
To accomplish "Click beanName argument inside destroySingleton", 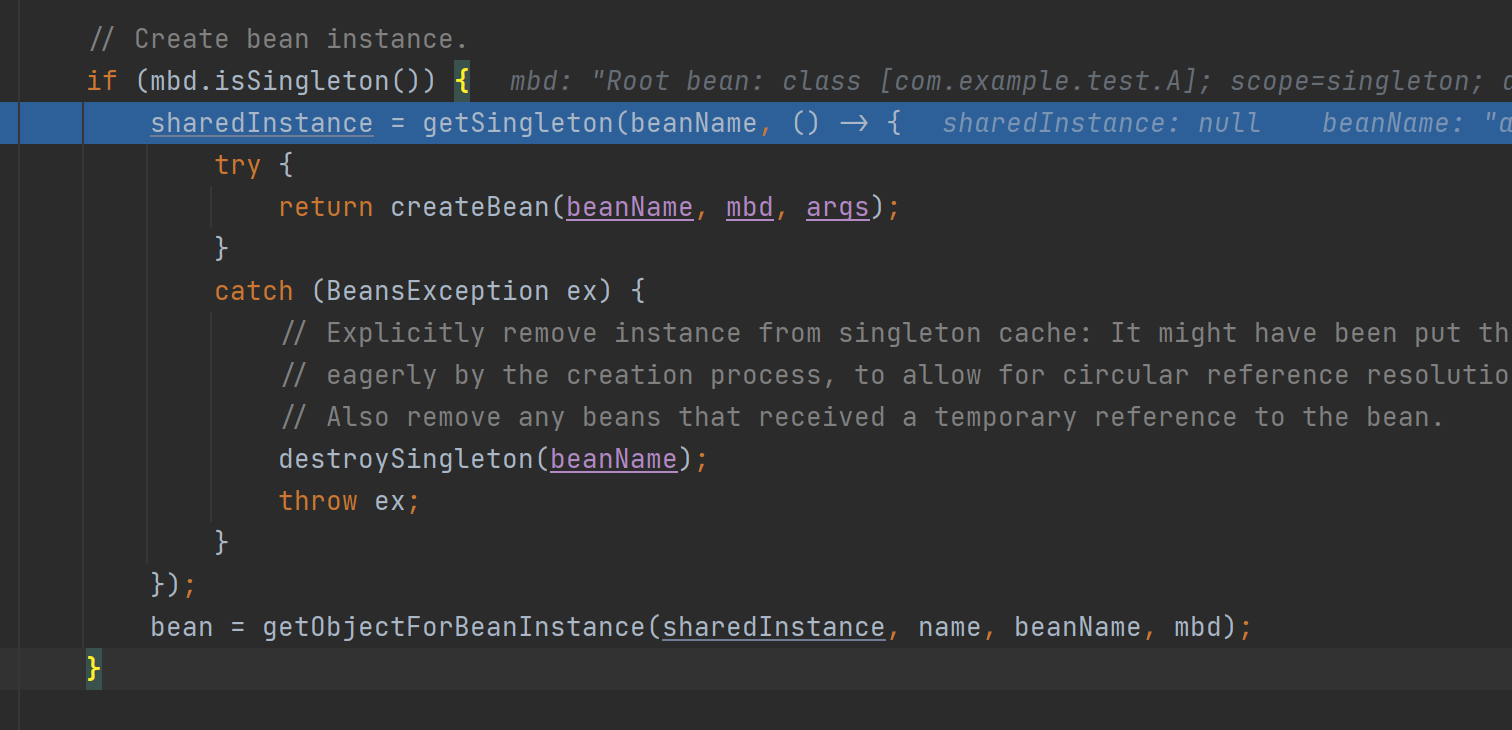I will (613, 459).
